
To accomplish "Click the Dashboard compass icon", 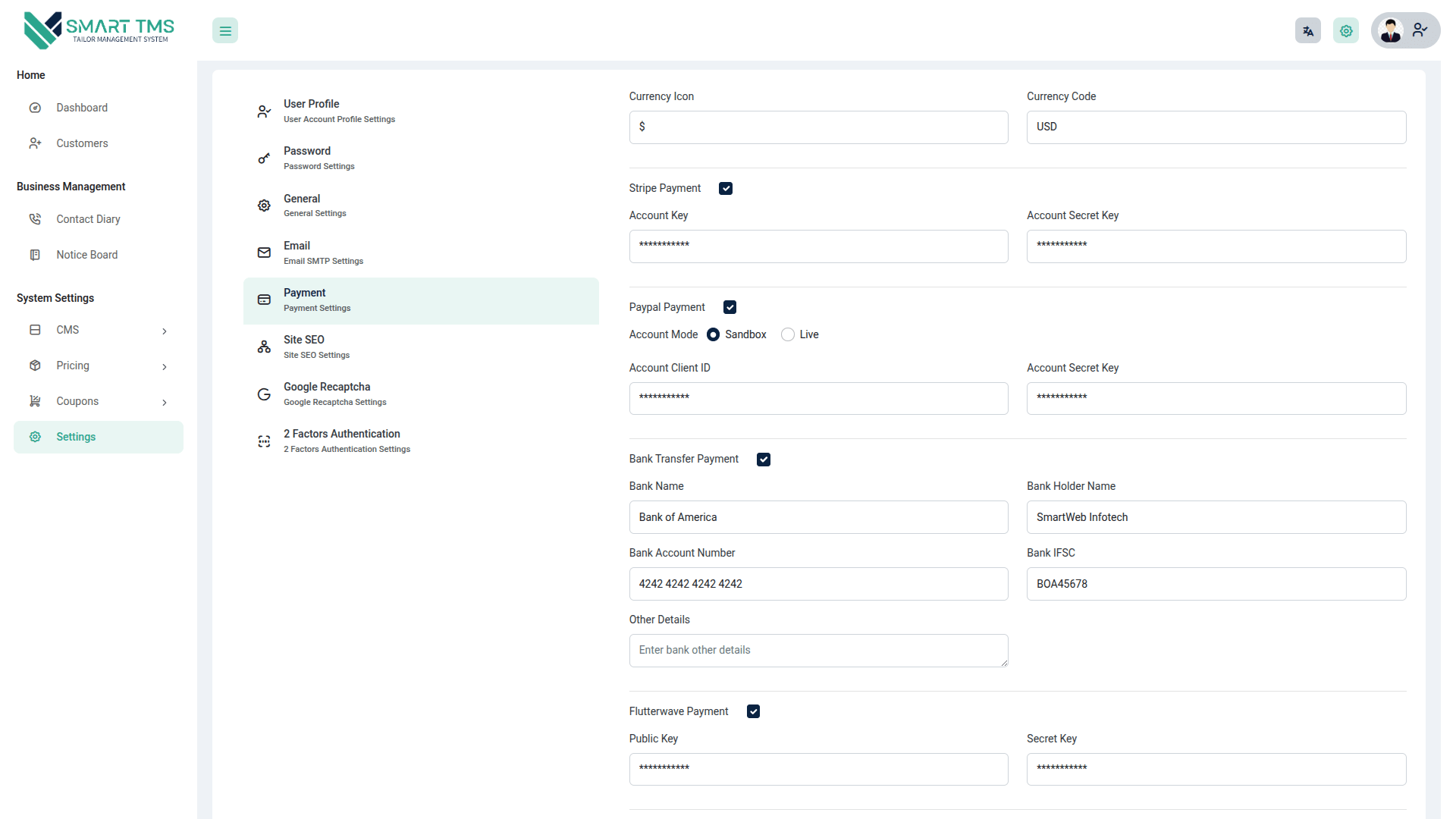I will tap(35, 108).
